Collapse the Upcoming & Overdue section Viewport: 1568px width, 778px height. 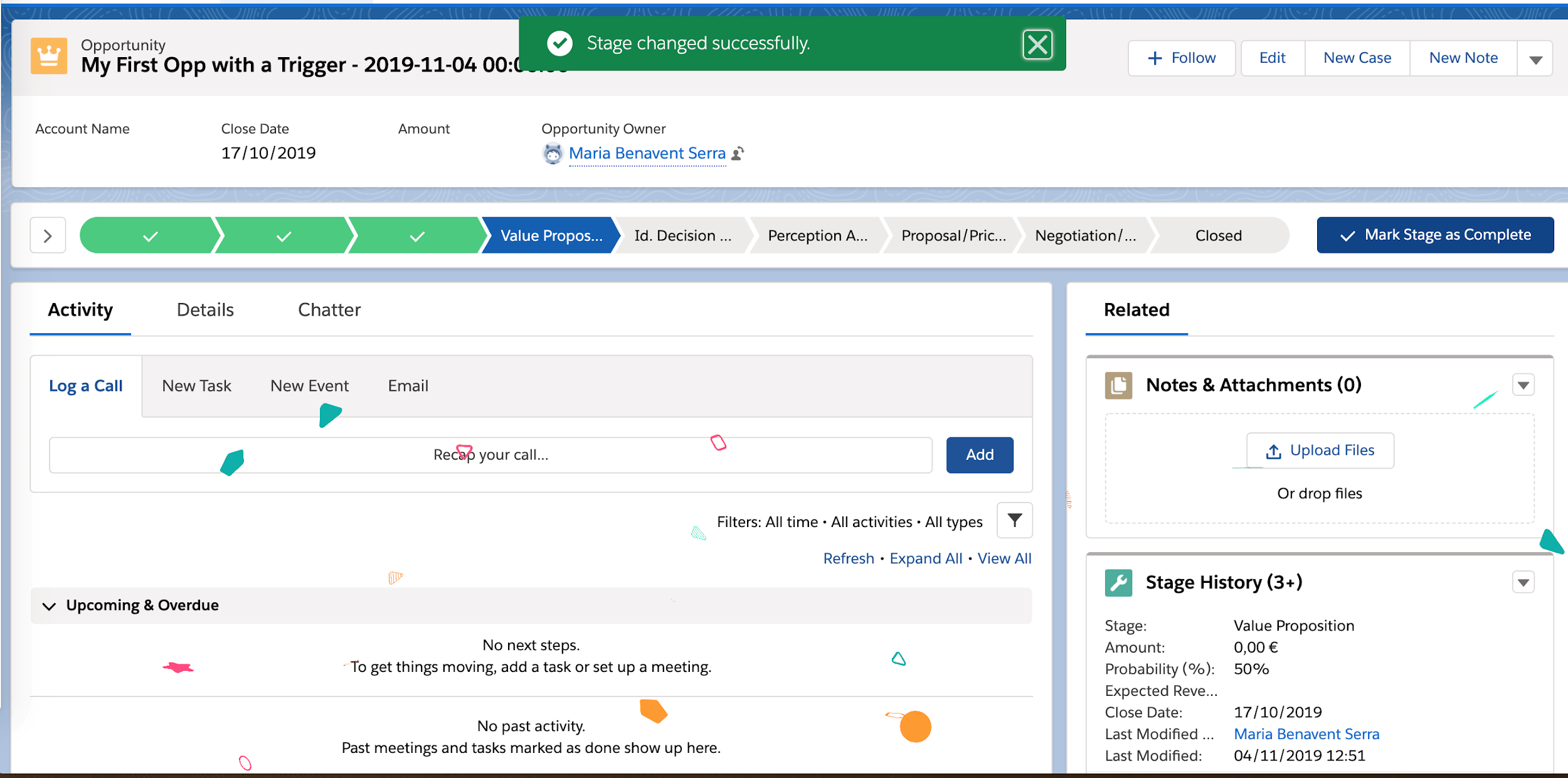coord(50,605)
